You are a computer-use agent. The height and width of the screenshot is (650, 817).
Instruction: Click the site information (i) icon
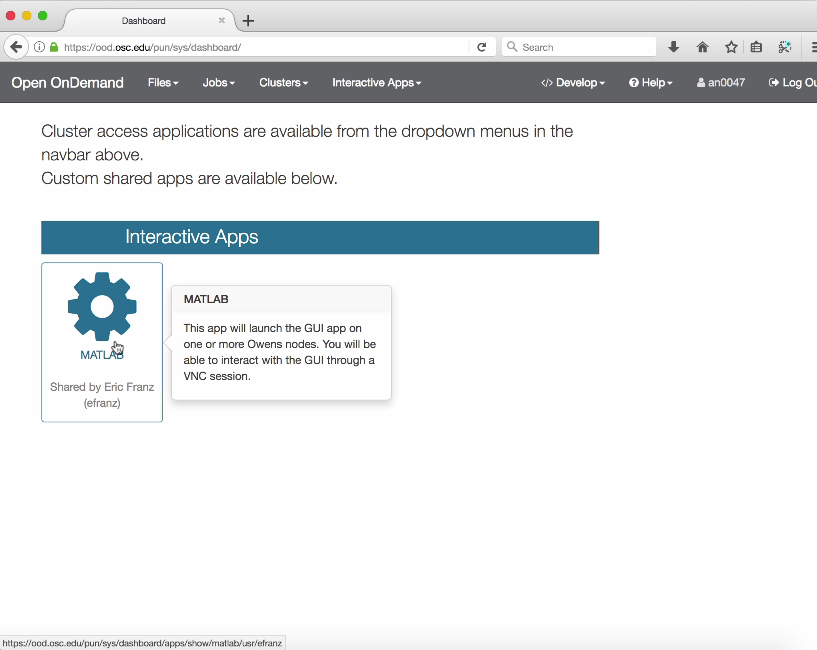pos(40,47)
